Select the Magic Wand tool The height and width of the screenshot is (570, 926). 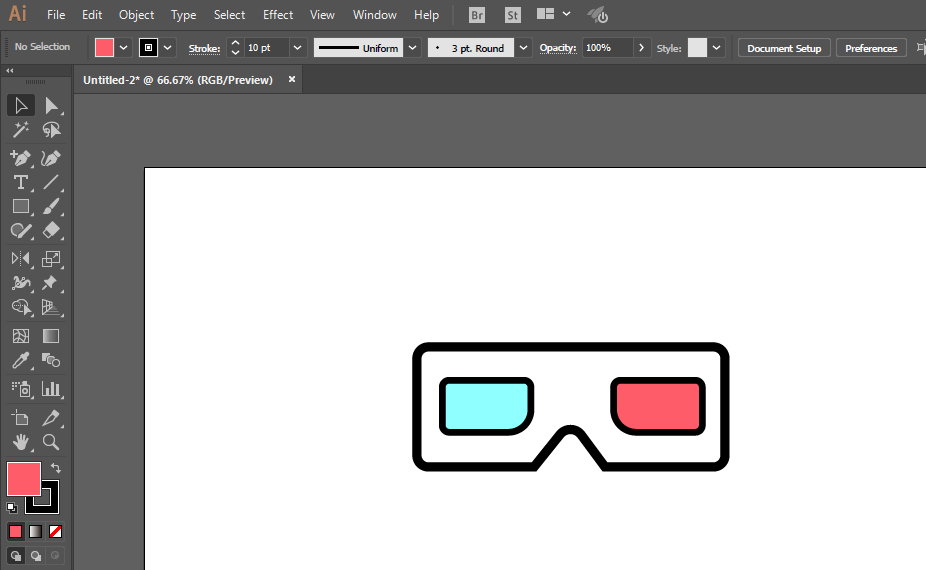click(x=20, y=131)
